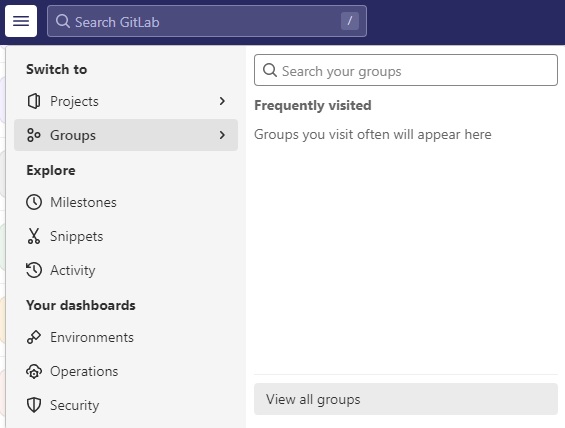Image resolution: width=565 pixels, height=428 pixels.
Task: Click the slash shortcut badge in search bar
Action: (x=350, y=21)
